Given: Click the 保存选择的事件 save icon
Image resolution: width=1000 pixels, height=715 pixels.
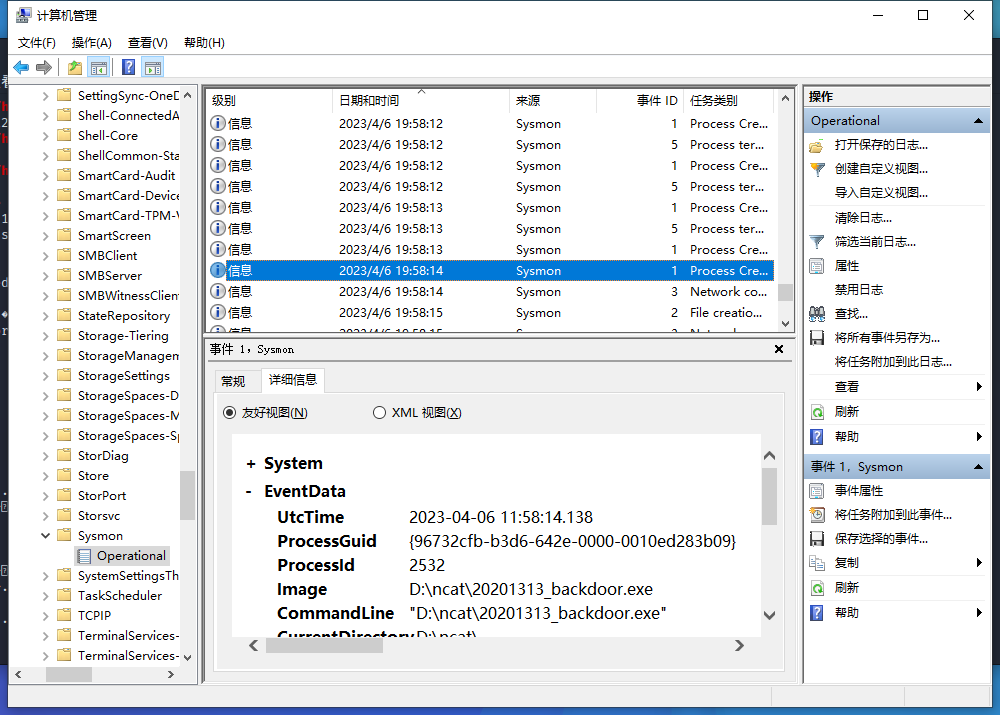Looking at the screenshot, I should 817,539.
